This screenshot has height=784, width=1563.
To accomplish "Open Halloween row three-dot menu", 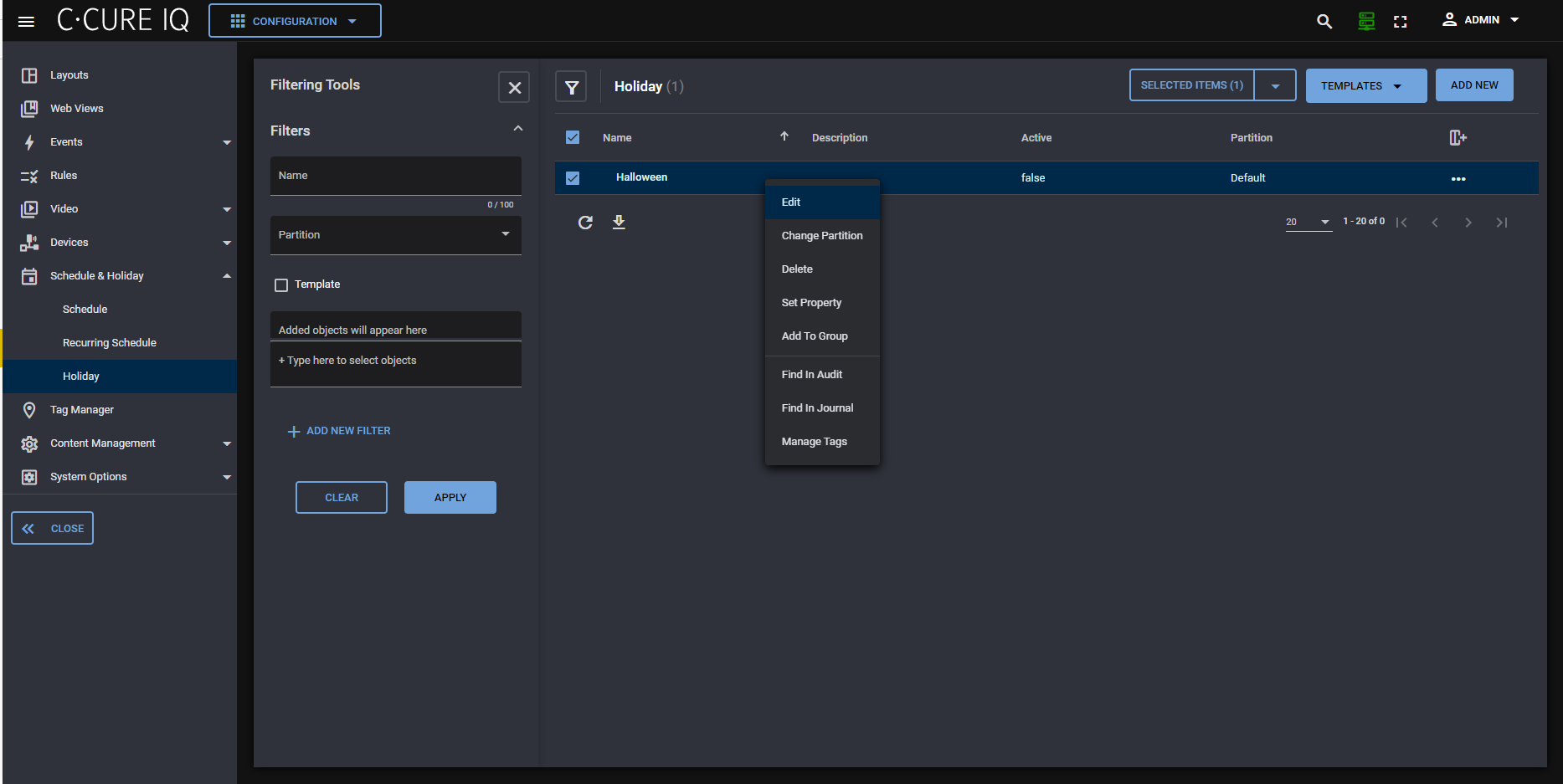I will coord(1458,179).
